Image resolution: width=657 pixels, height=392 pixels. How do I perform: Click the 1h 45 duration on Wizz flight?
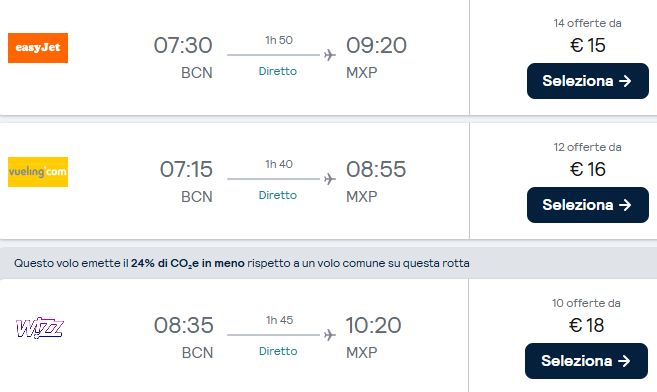tap(279, 320)
